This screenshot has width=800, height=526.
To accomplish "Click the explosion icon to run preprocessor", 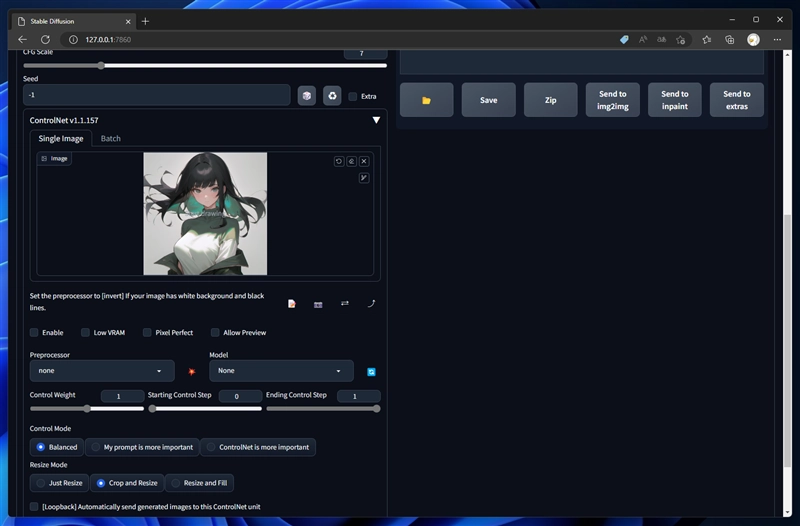I will click(192, 372).
